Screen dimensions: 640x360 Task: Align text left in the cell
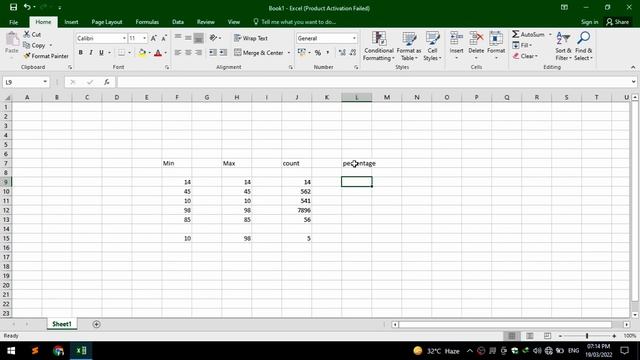tap(178, 53)
